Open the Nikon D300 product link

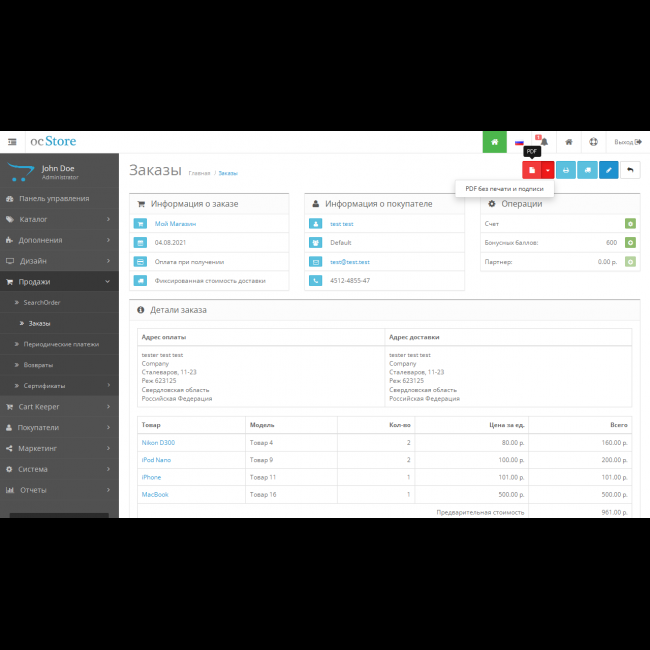(158, 442)
